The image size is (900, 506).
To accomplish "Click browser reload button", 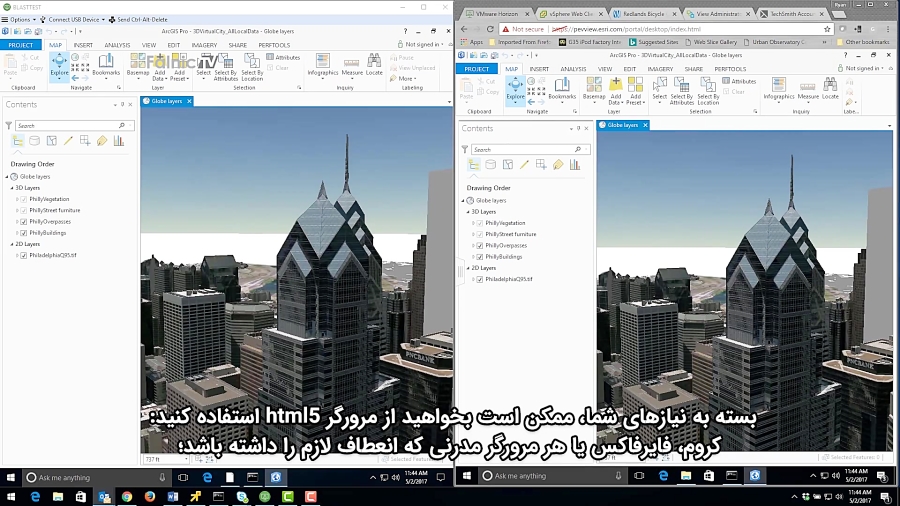I will [490, 29].
